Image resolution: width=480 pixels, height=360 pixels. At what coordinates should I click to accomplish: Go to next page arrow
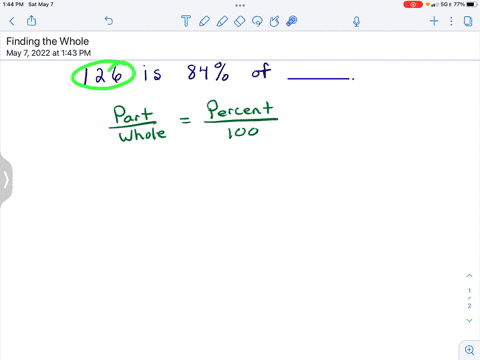(x=469, y=320)
